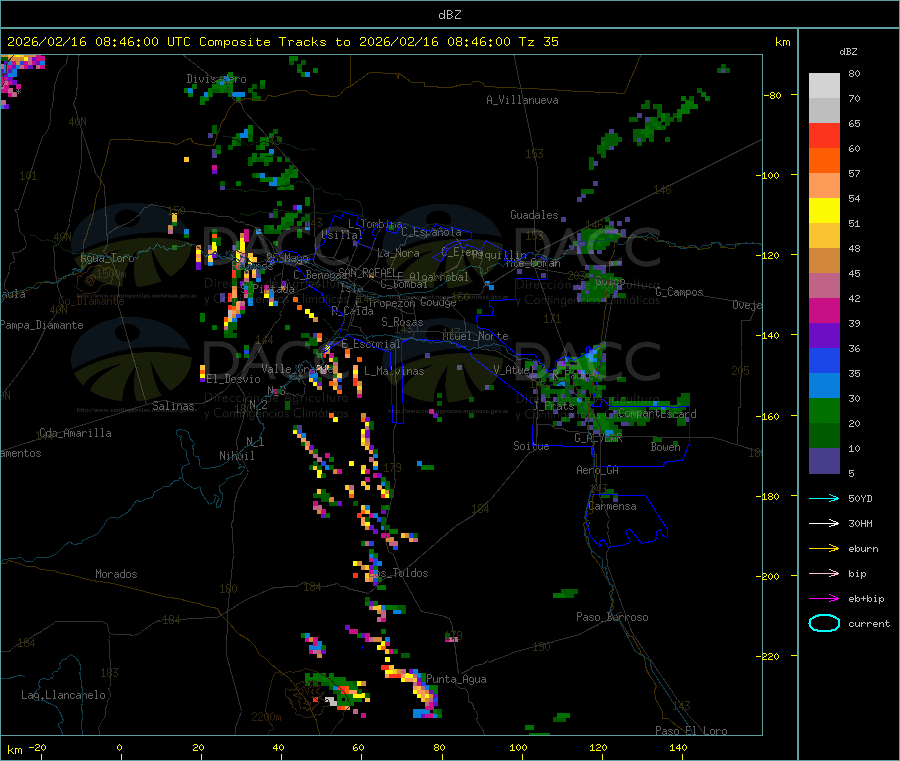Click the composite tracks timestamp header text
The height and width of the screenshot is (761, 900).
click(282, 42)
